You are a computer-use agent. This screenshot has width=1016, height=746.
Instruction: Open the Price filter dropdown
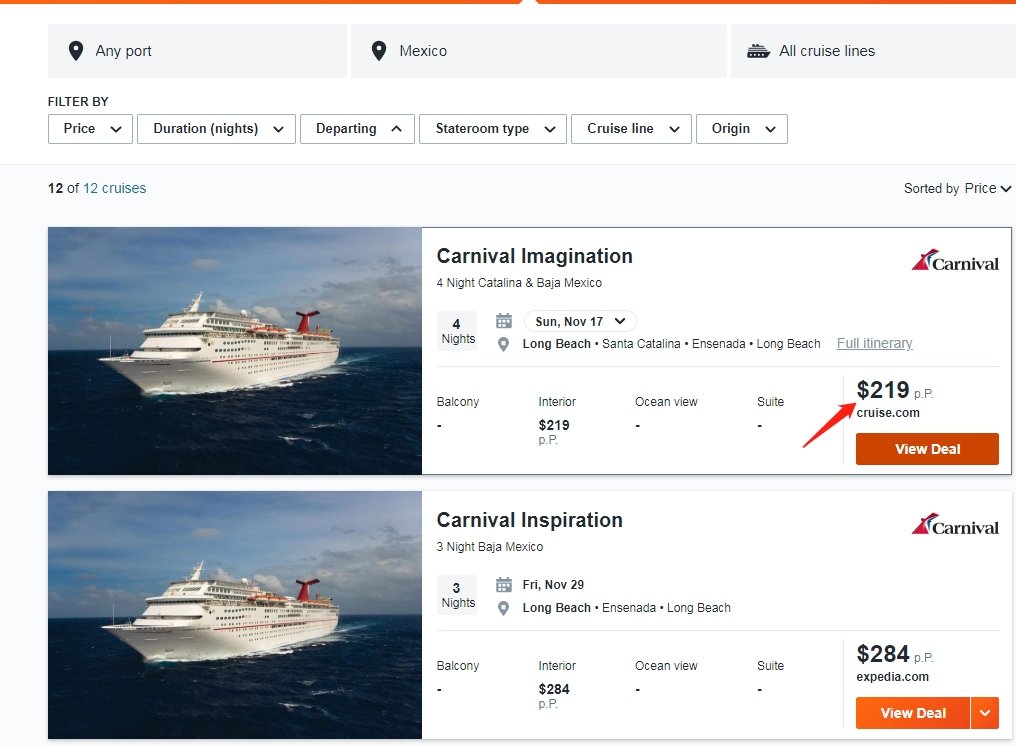pos(90,129)
